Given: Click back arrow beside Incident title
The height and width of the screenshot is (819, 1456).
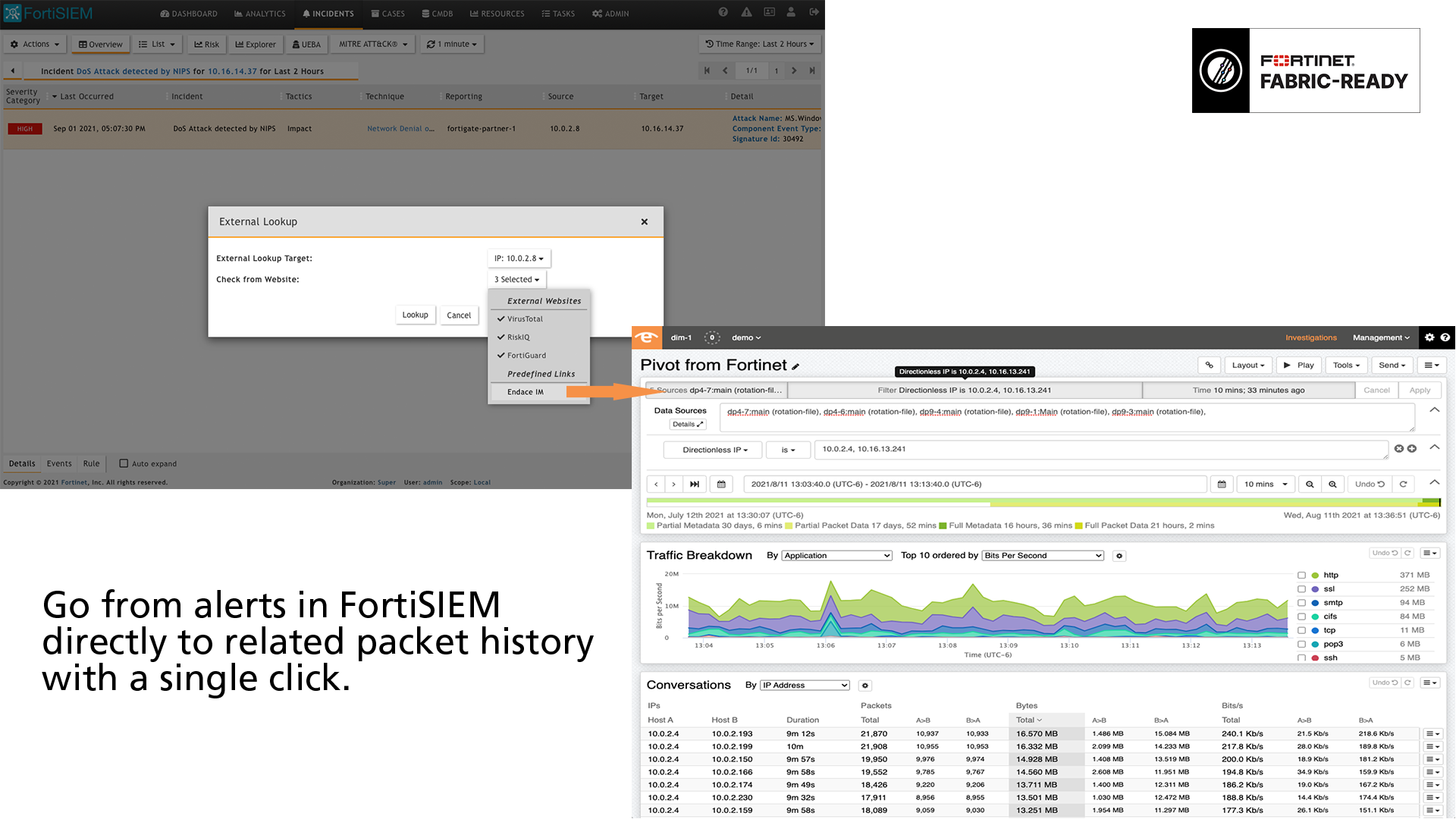Looking at the screenshot, I should 12,71.
